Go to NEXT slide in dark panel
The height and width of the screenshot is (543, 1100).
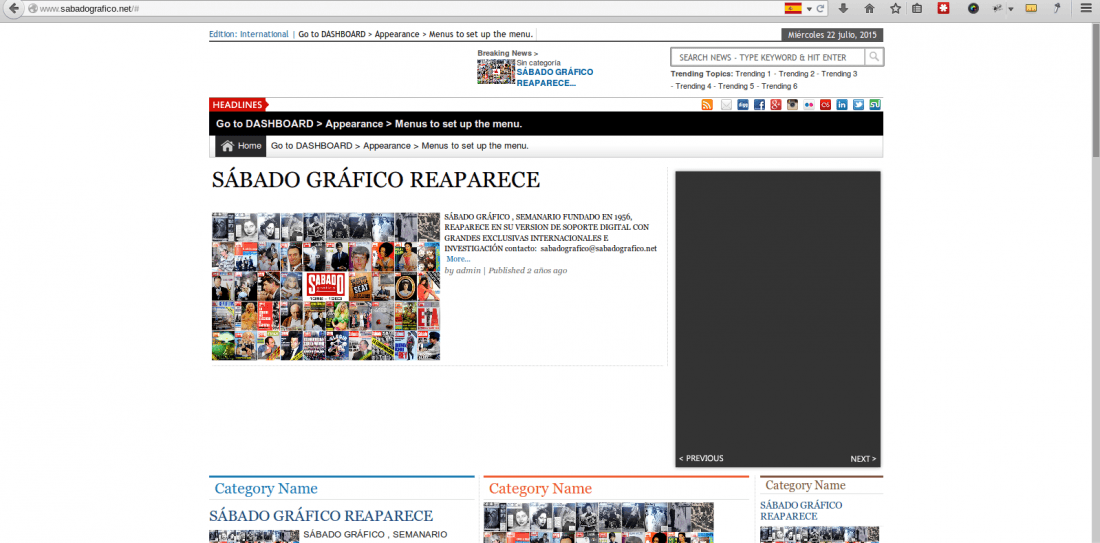[863, 459]
